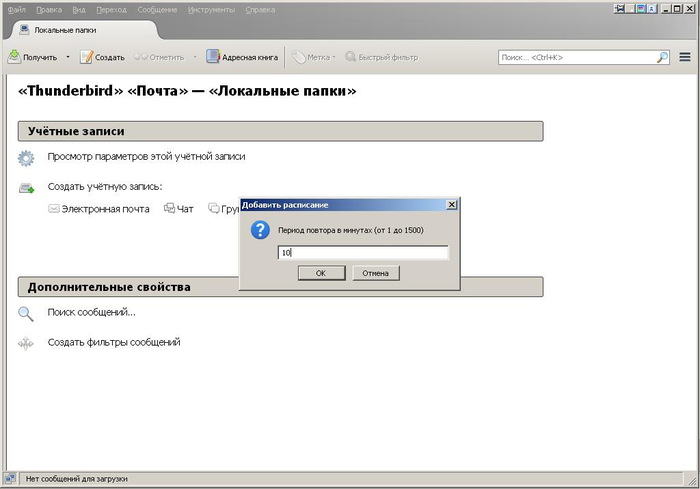The height and width of the screenshot is (489, 700).
Task: Open the Правка menu
Action: (x=49, y=9)
